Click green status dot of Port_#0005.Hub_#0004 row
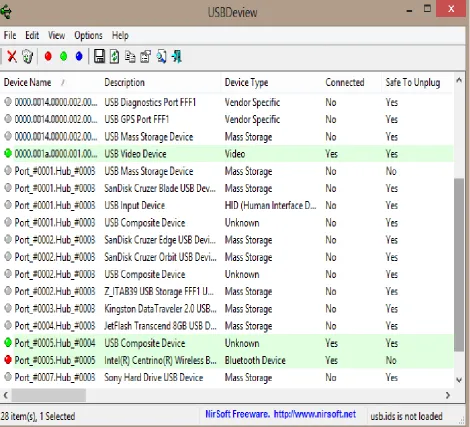This screenshot has height=427, width=470. point(8,342)
